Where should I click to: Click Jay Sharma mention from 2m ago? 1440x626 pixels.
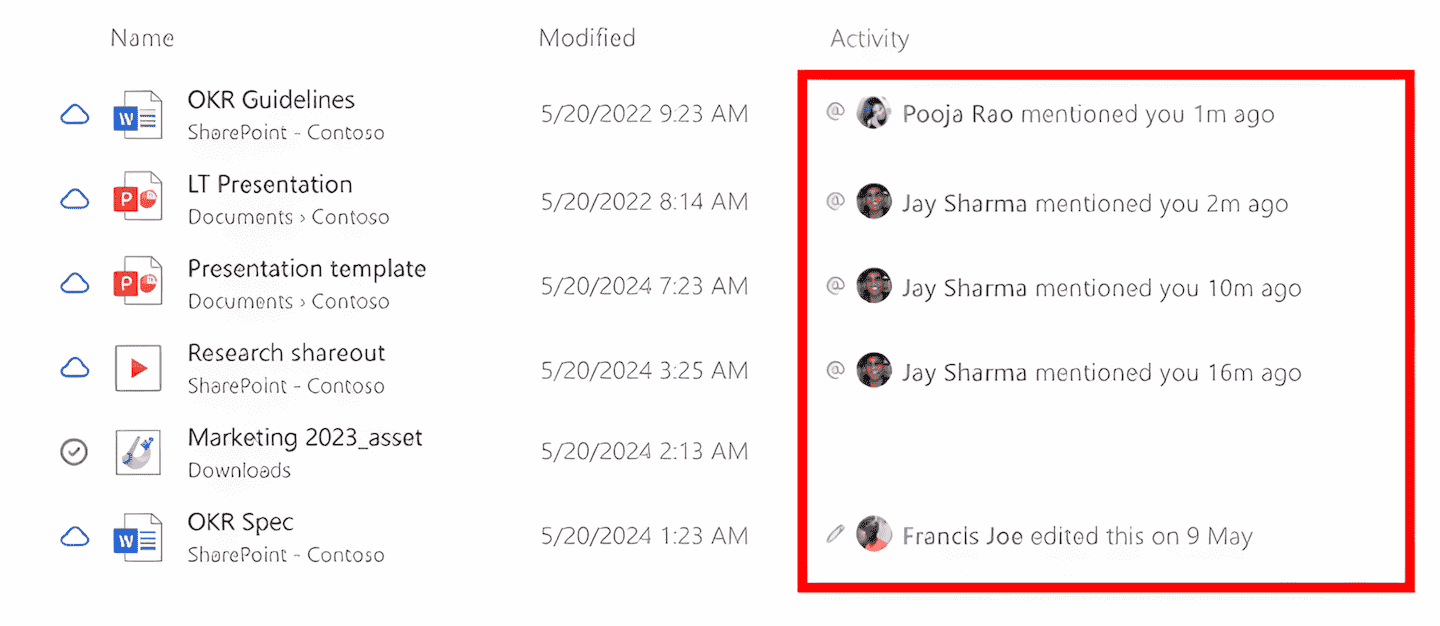coord(1095,204)
